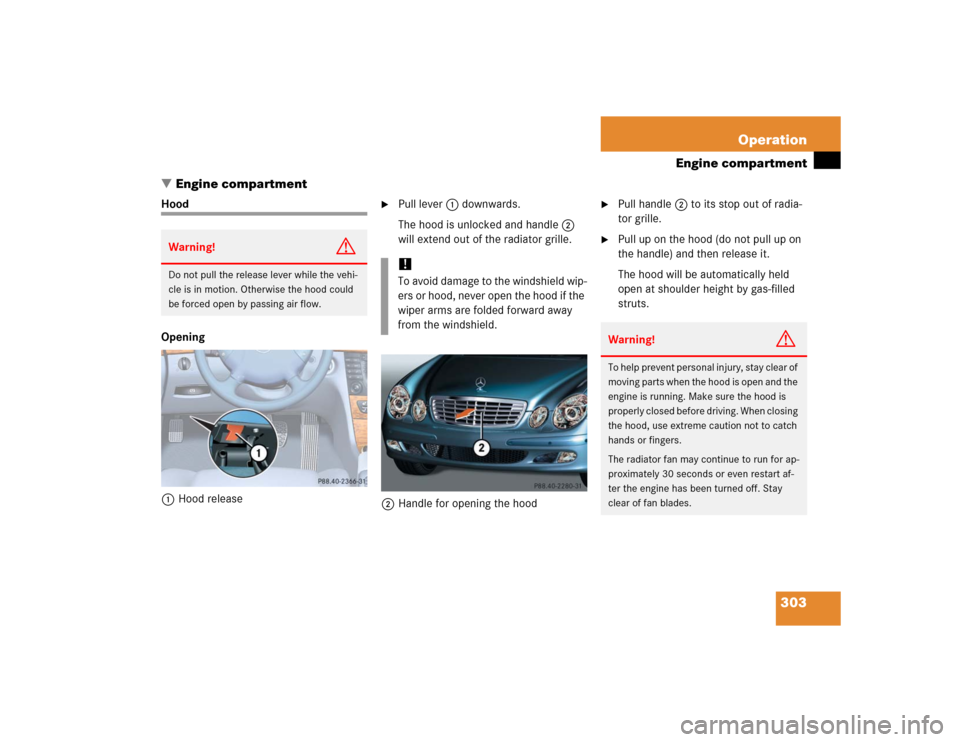
Task: Click the arrow bullet before 'Pull lever'
Action: pyautogui.click(x=385, y=204)
